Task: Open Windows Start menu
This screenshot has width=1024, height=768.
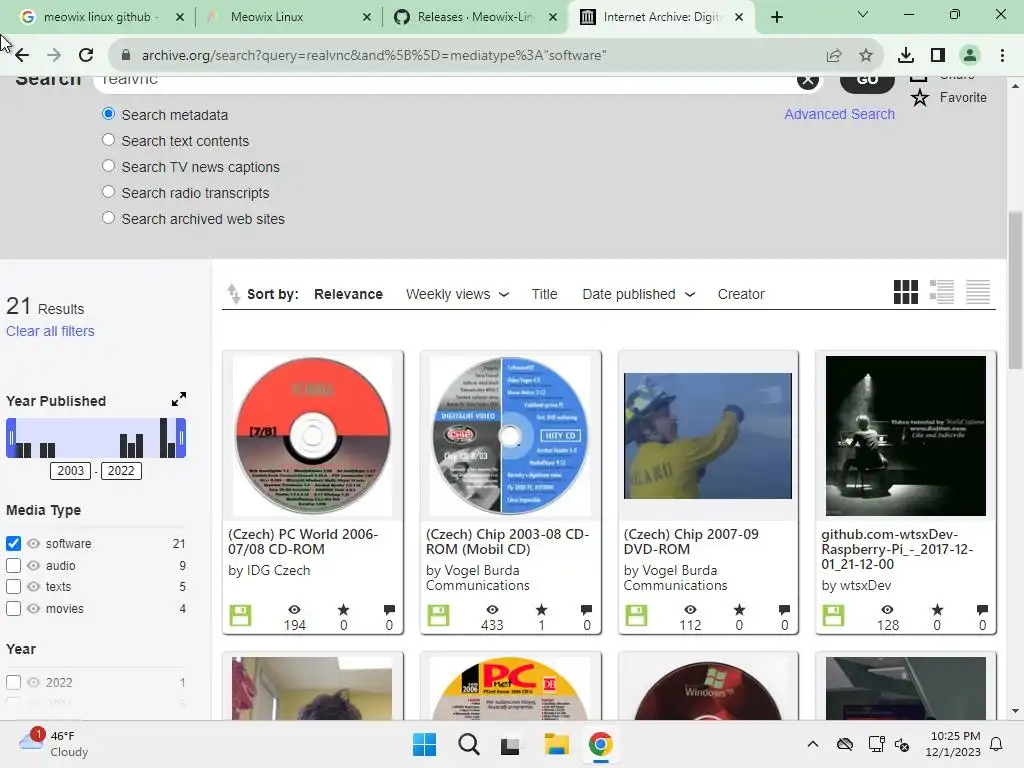Action: point(424,744)
